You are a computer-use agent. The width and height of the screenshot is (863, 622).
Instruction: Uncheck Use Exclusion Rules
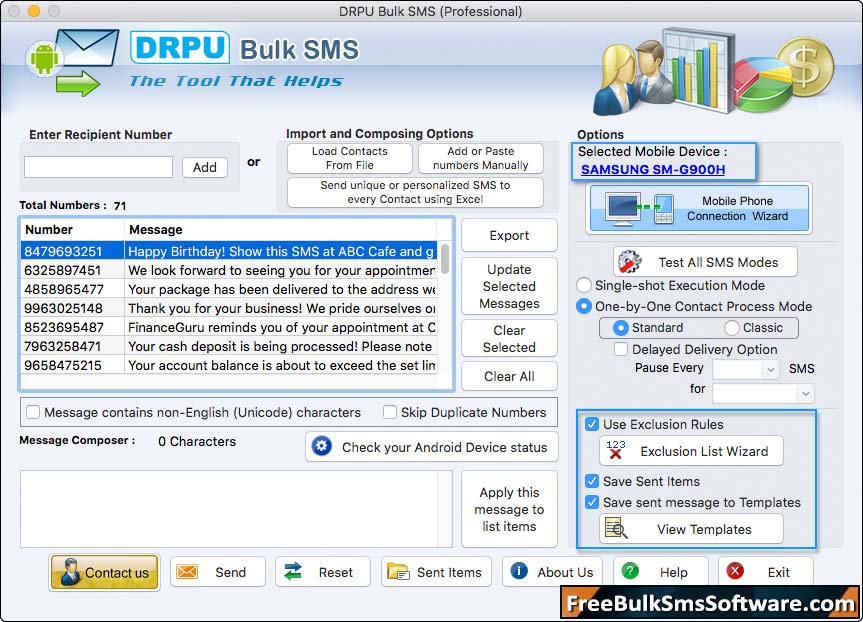coord(592,424)
